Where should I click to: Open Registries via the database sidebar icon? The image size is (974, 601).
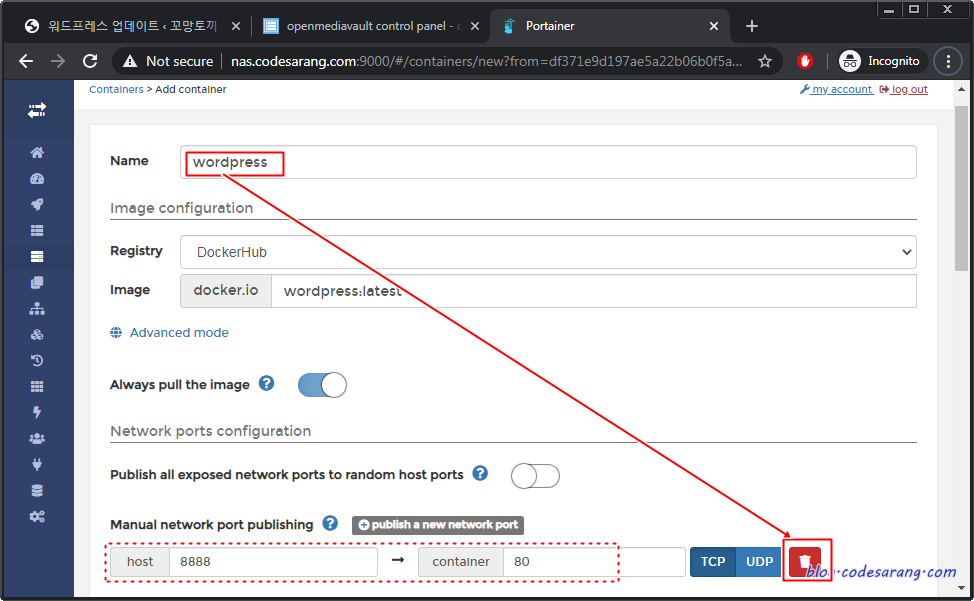pyautogui.click(x=37, y=490)
